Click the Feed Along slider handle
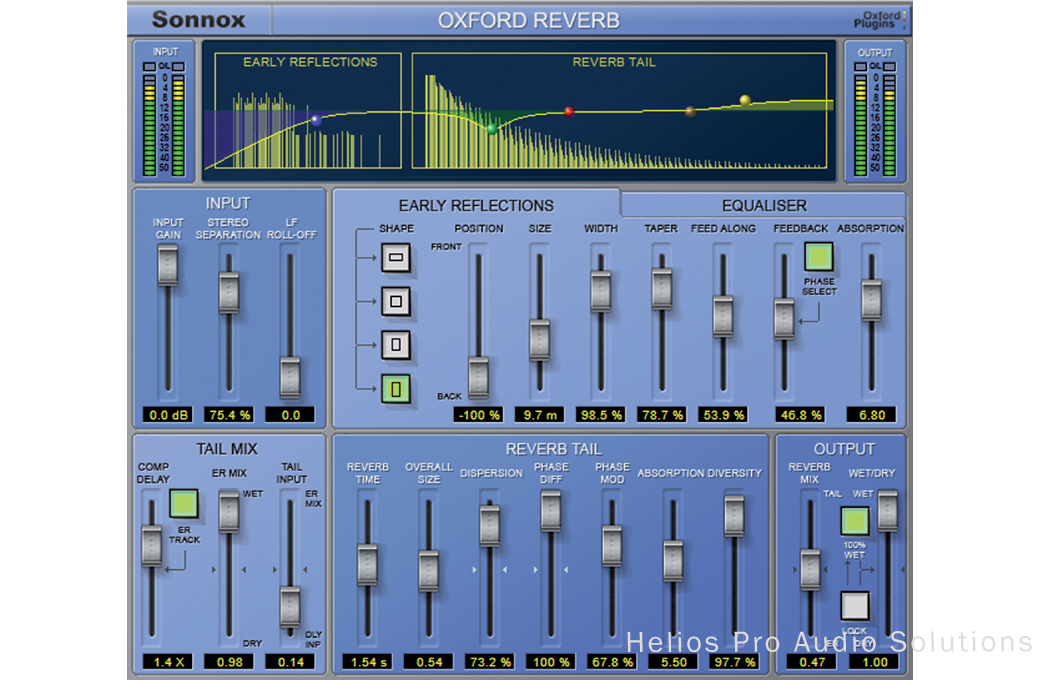1060x680 pixels. point(723,316)
